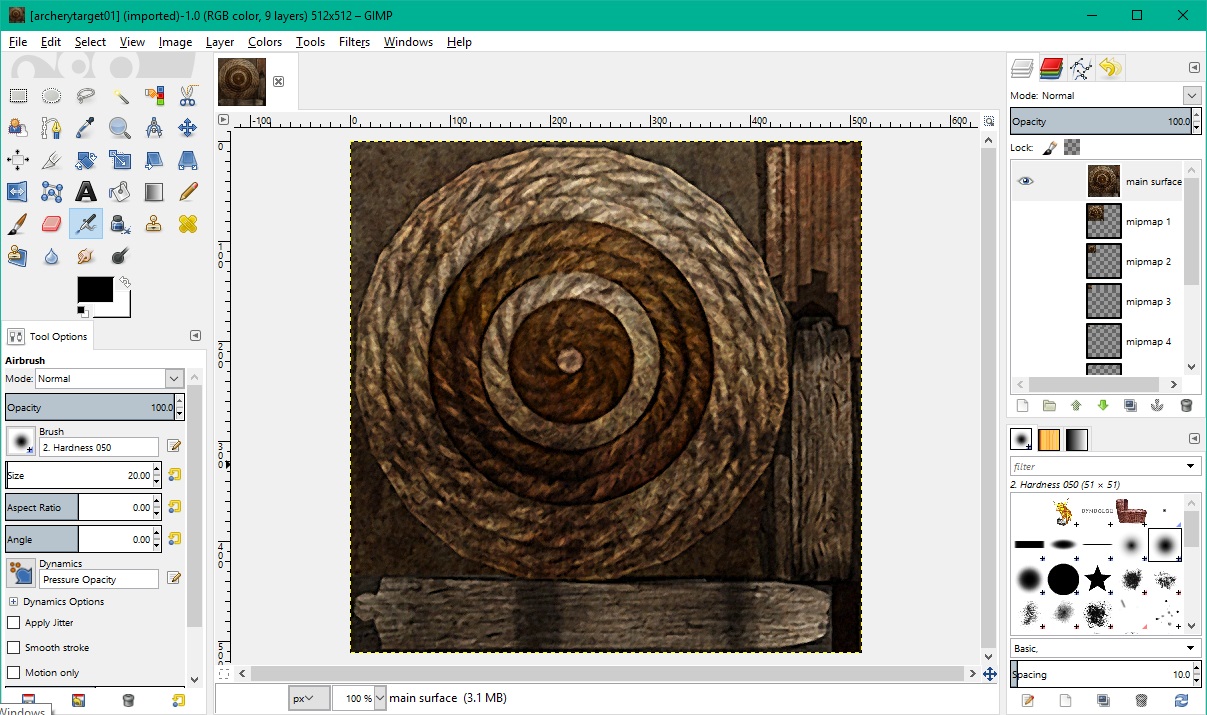Image resolution: width=1207 pixels, height=715 pixels.
Task: Enable the Apply Jitter checkbox
Action: tap(14, 623)
